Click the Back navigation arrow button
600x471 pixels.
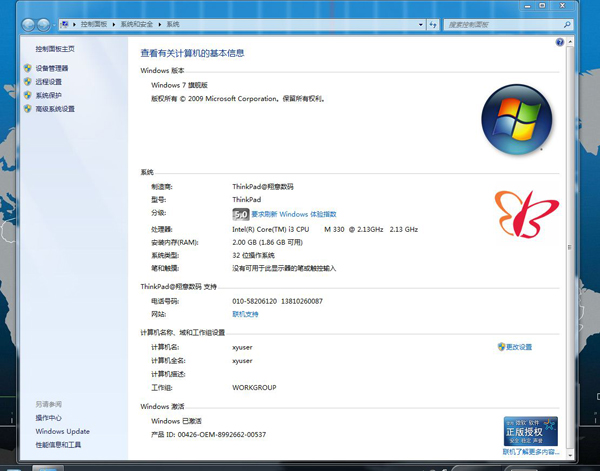click(x=28, y=25)
